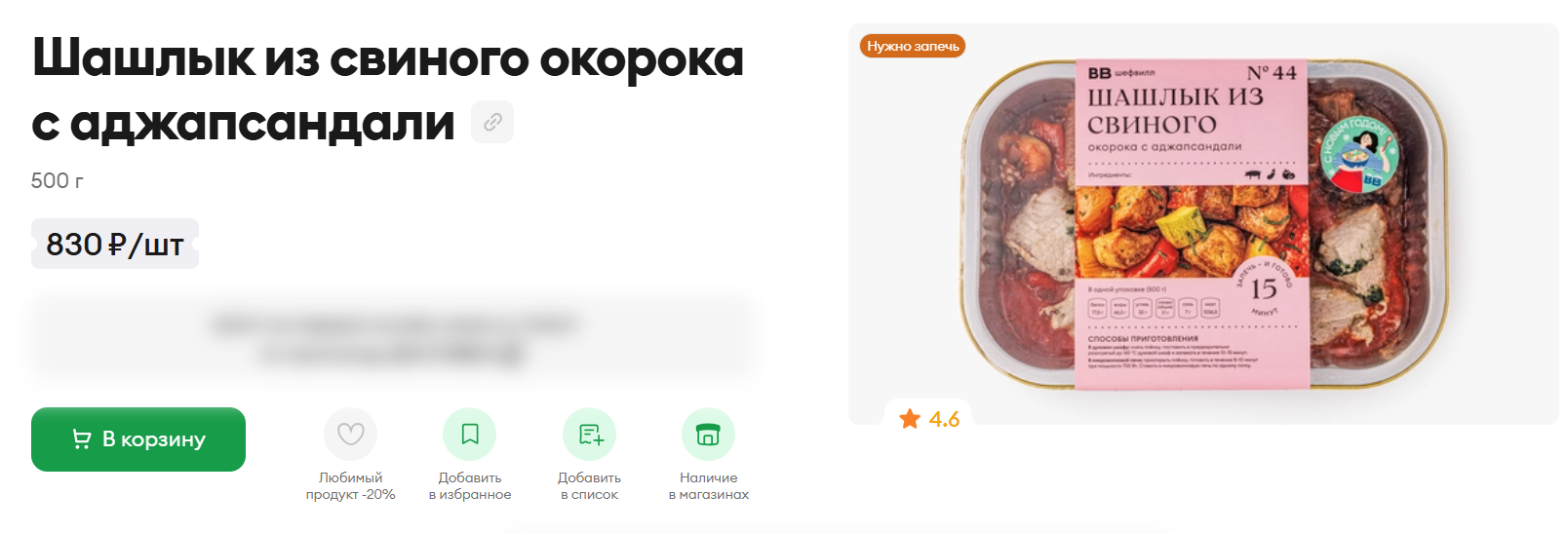Click the blurred promo banner under price
Image resolution: width=1568 pixels, height=533 pixels.
(392, 337)
